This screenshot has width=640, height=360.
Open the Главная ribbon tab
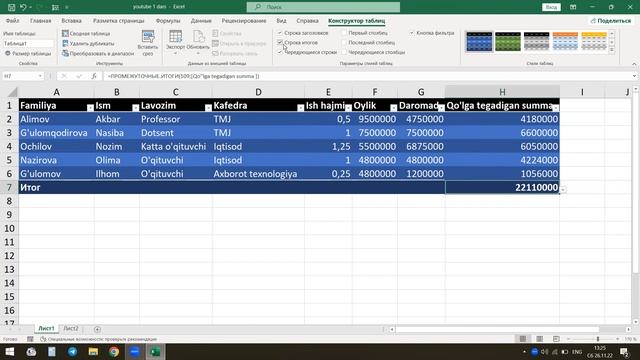tap(40, 21)
